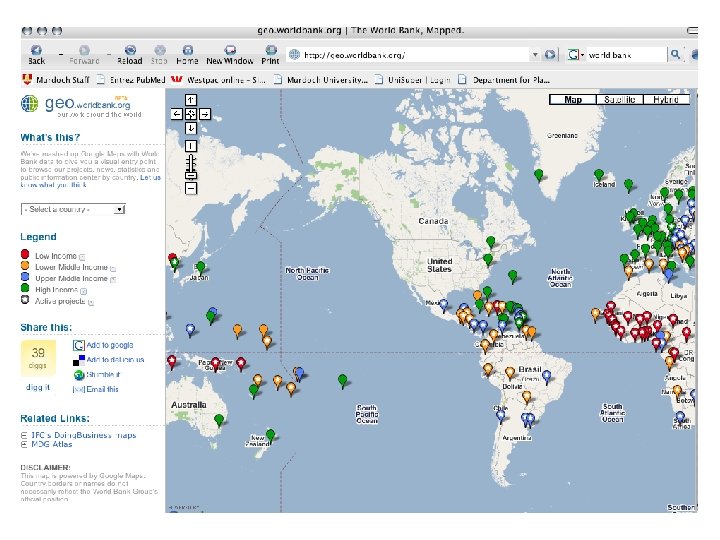Print the page with Print icon
The height and width of the screenshot is (540, 720).
tap(270, 55)
